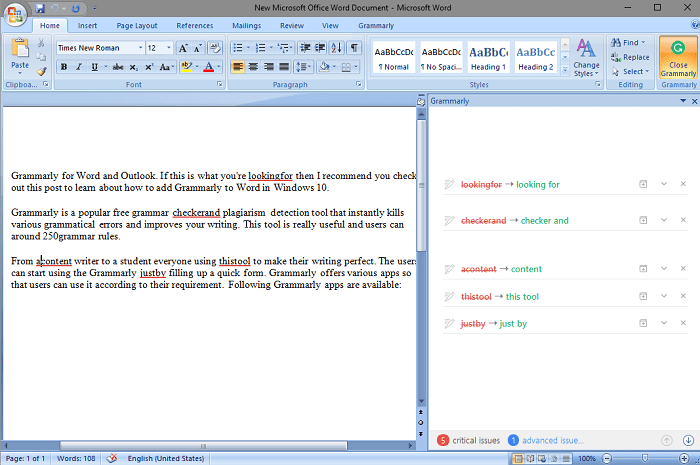
Task: Apply superscript formatting
Action: [149, 67]
